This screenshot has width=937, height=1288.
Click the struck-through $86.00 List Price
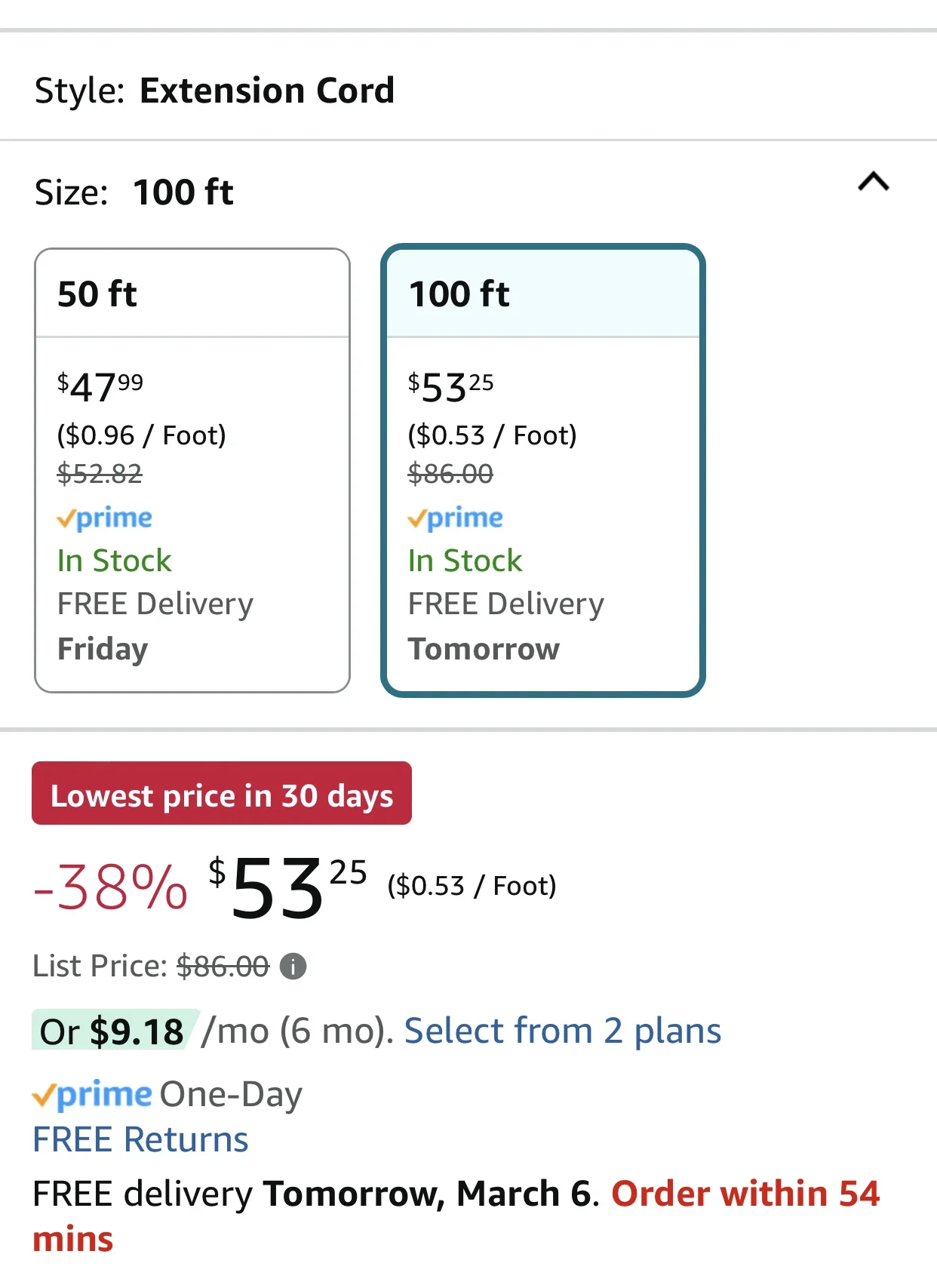(x=223, y=966)
